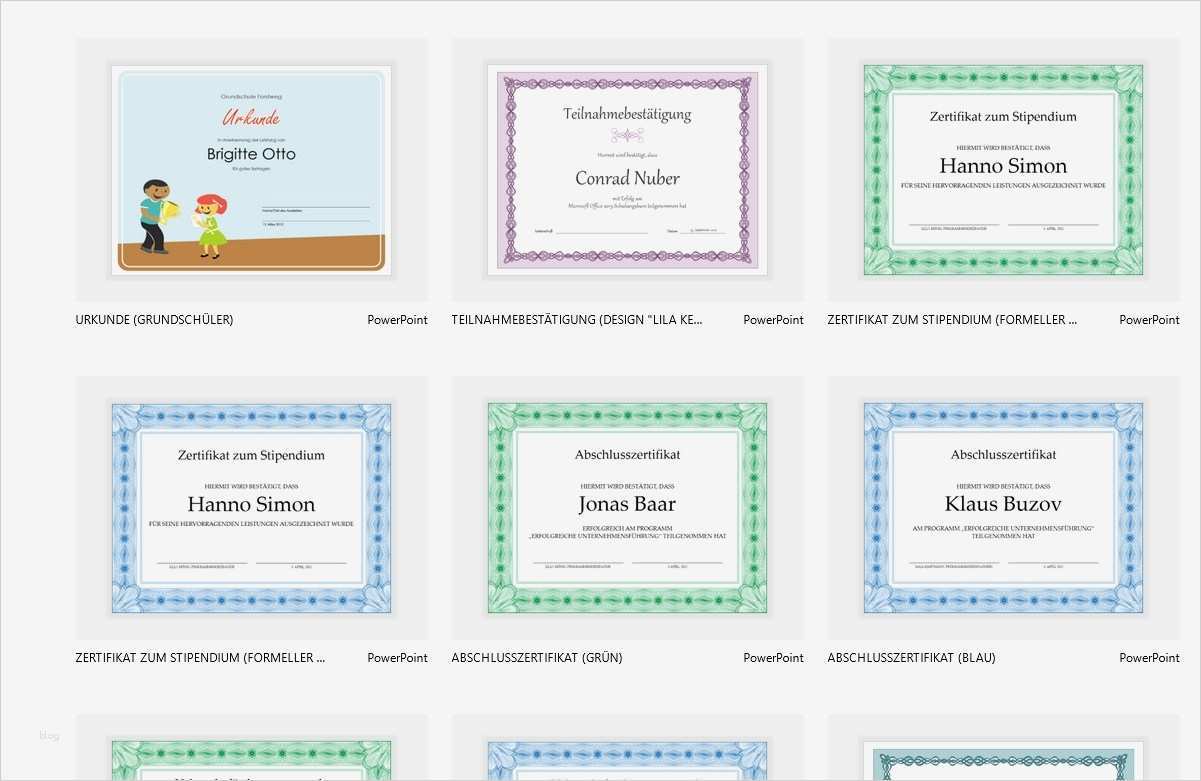Click PowerPoint label beside green Stipendium certificate title

1149,320
